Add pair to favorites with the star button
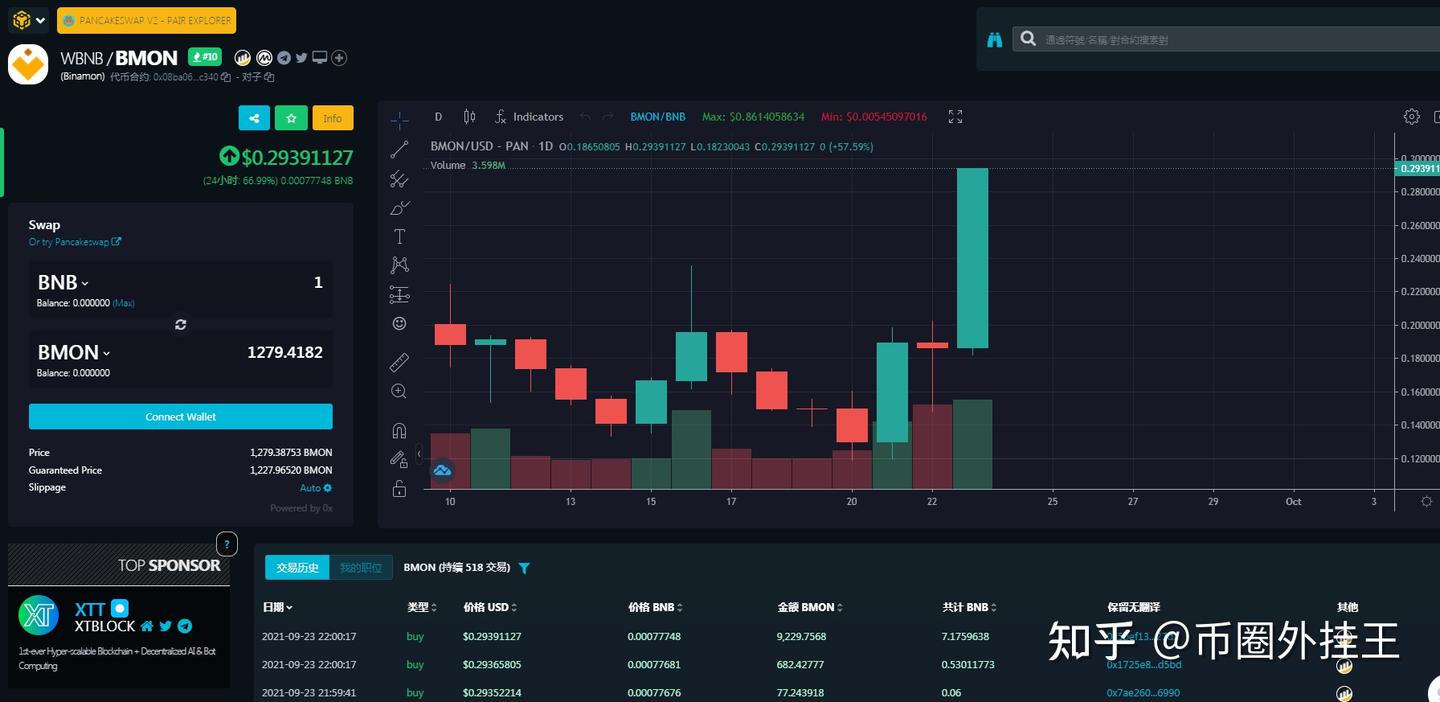 291,118
